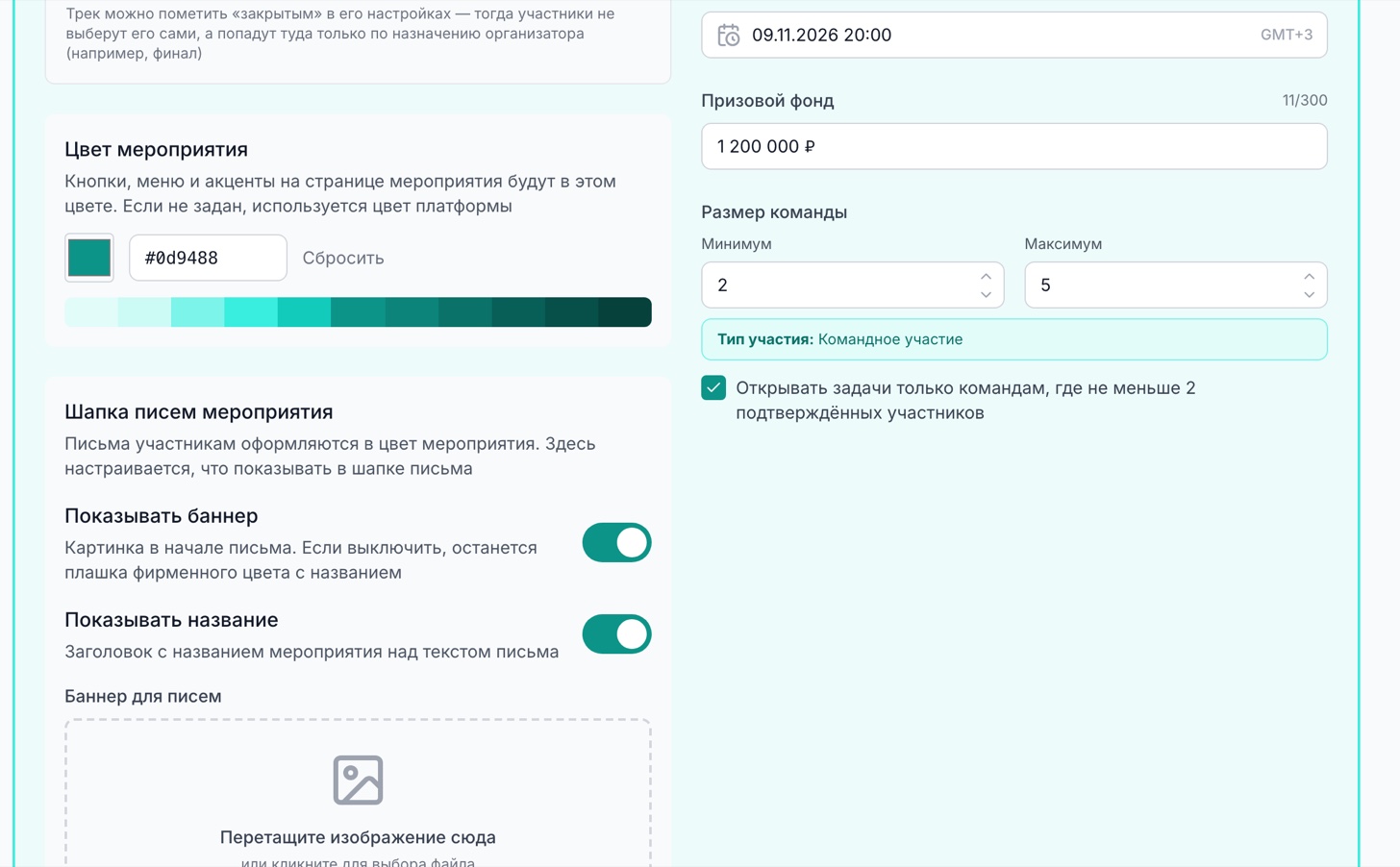This screenshot has width=1400, height=867.
Task: Click the Цвет мероприятия heading
Action: (x=157, y=149)
